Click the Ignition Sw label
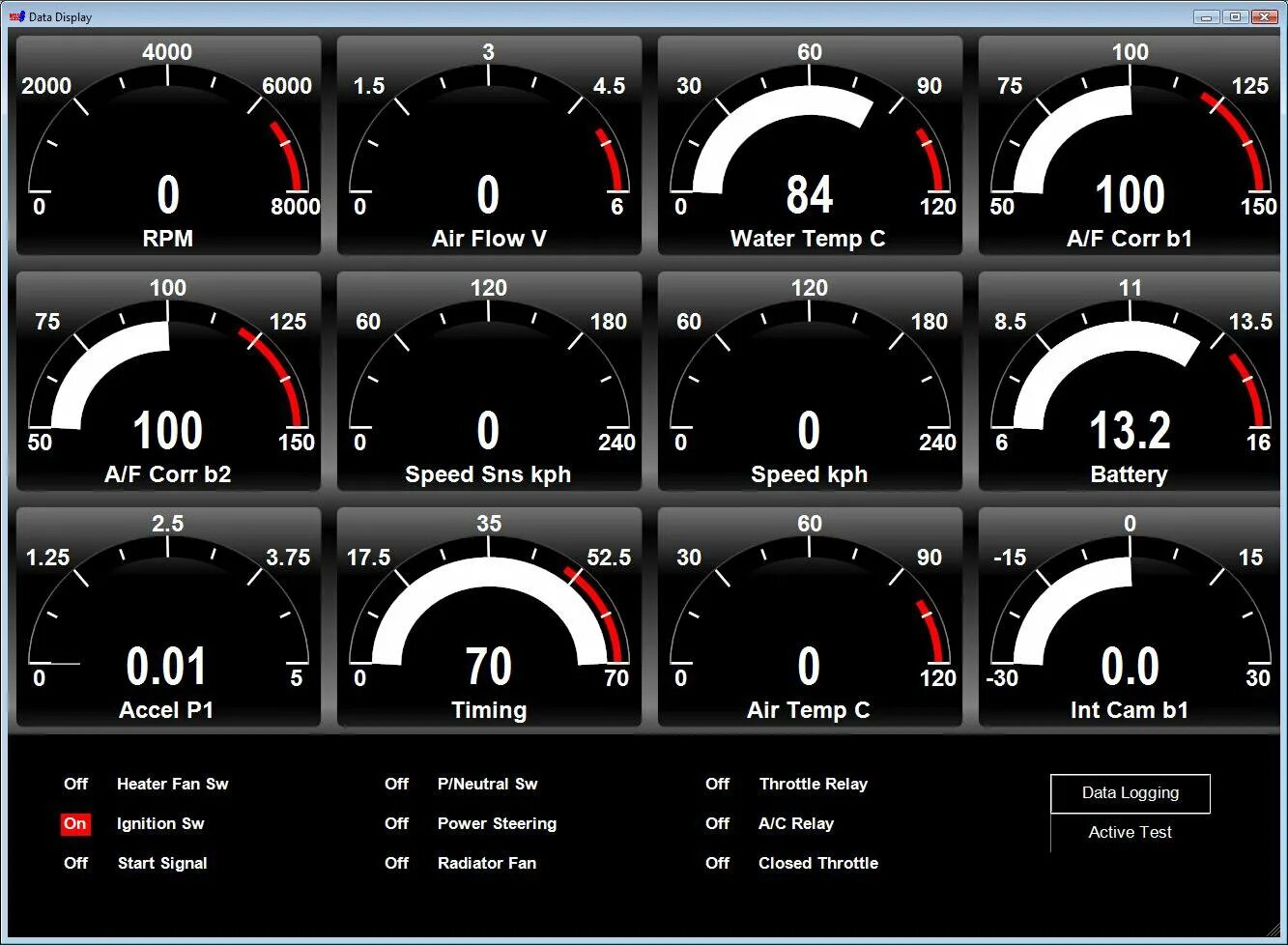 coord(160,823)
